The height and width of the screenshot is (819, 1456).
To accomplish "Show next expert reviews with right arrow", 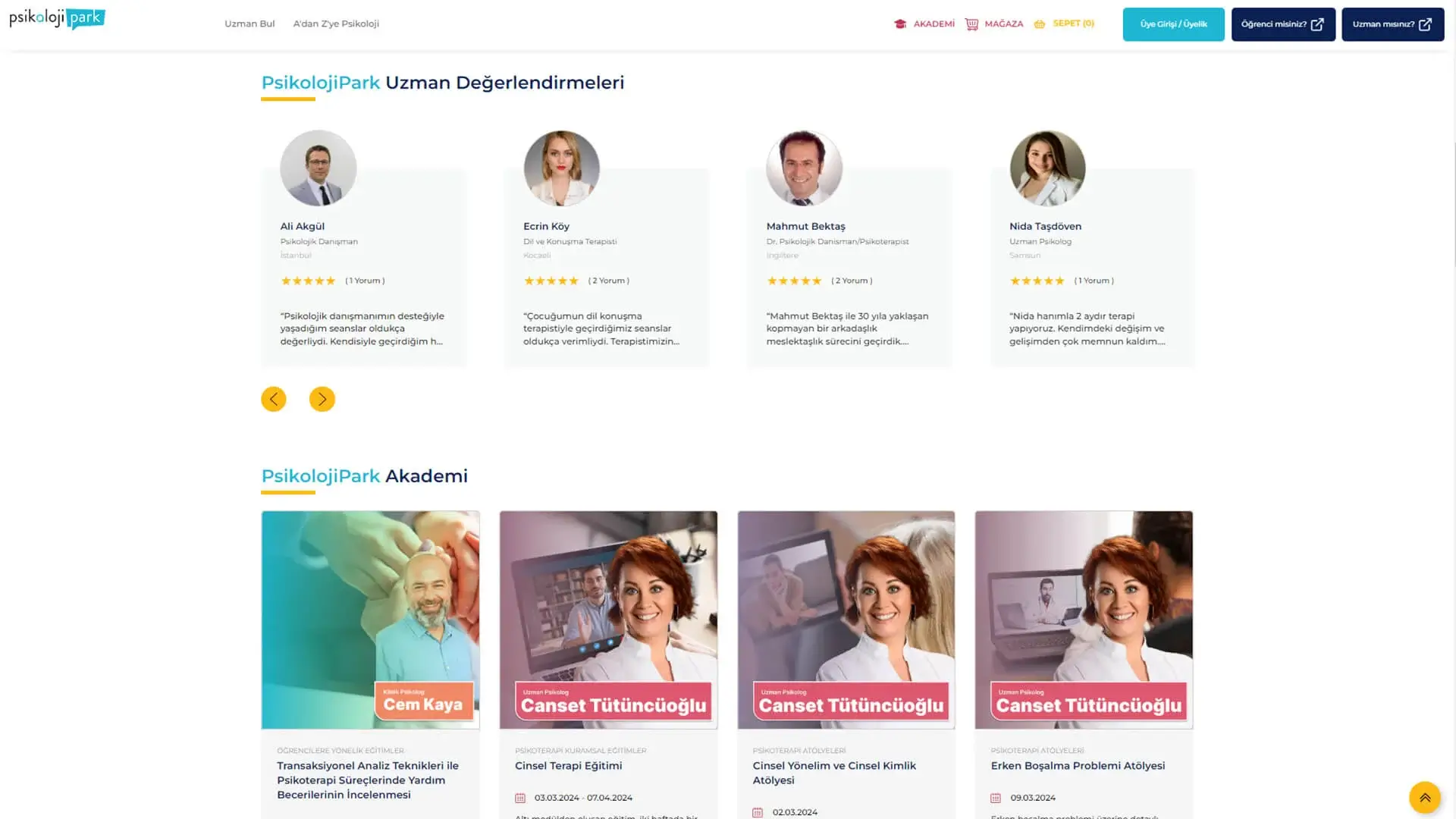I will pyautogui.click(x=322, y=399).
